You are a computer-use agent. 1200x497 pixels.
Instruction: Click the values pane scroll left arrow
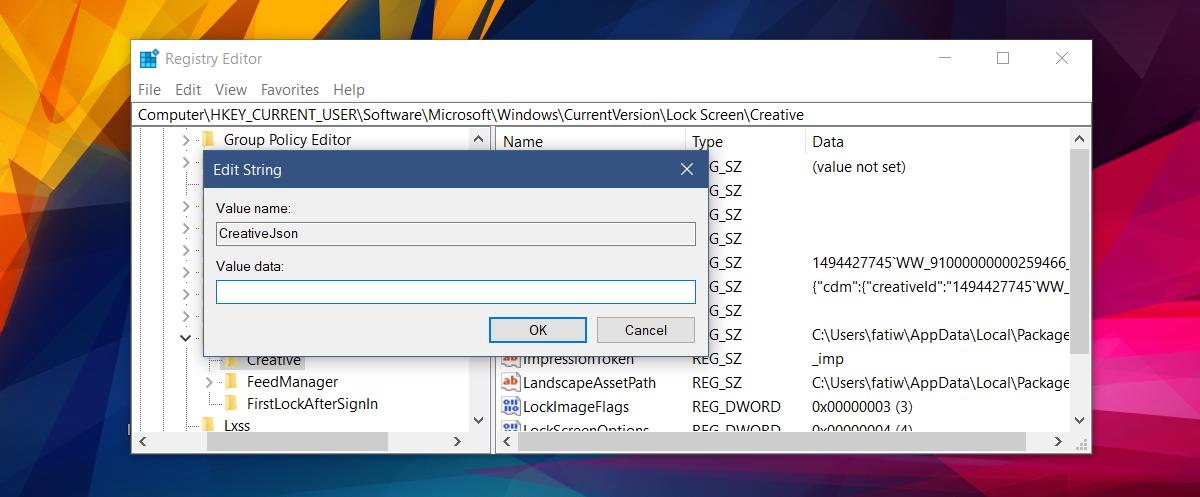(x=506, y=441)
